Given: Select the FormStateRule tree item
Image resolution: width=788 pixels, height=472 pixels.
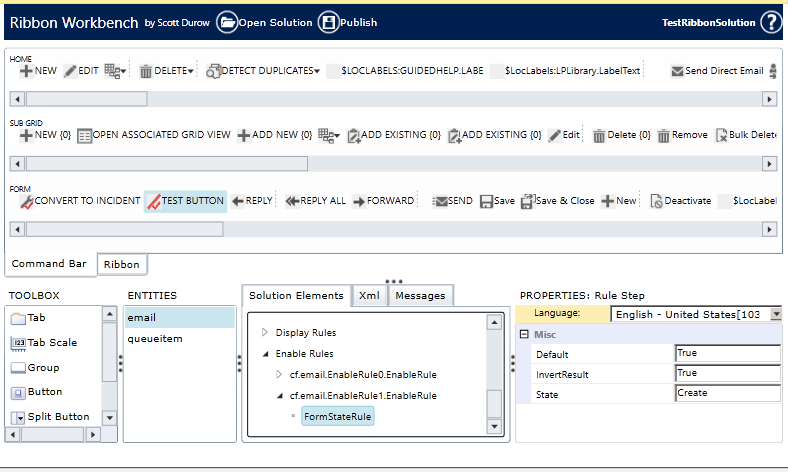Looking at the screenshot, I should pyautogui.click(x=338, y=416).
